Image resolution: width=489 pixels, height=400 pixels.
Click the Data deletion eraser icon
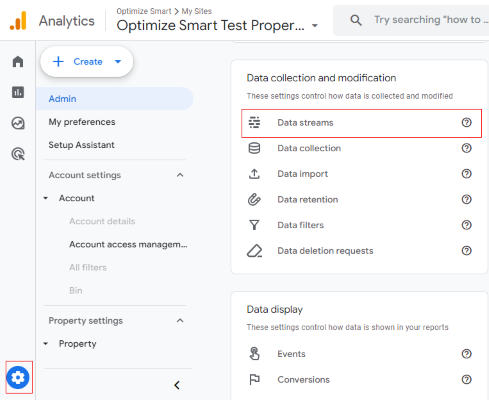point(254,251)
